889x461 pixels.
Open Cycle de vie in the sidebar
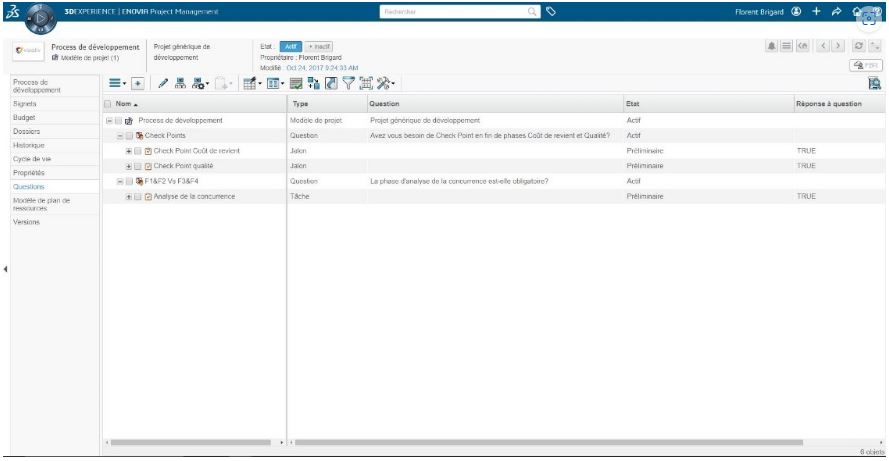pyautogui.click(x=32, y=159)
